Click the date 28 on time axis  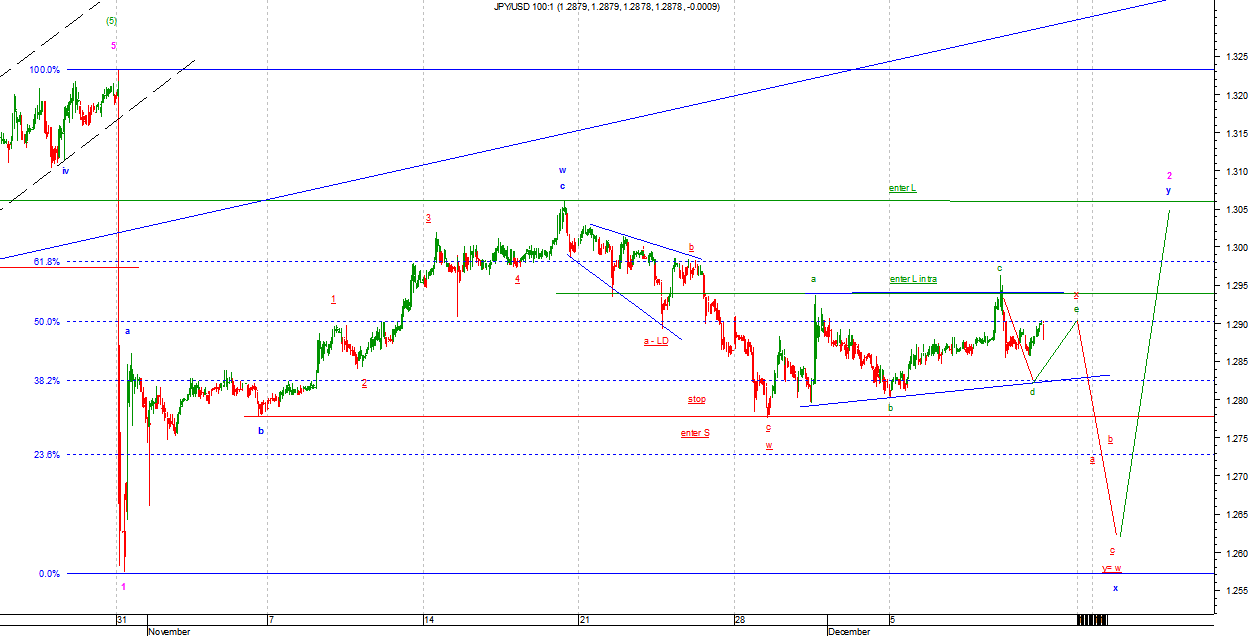[740, 620]
